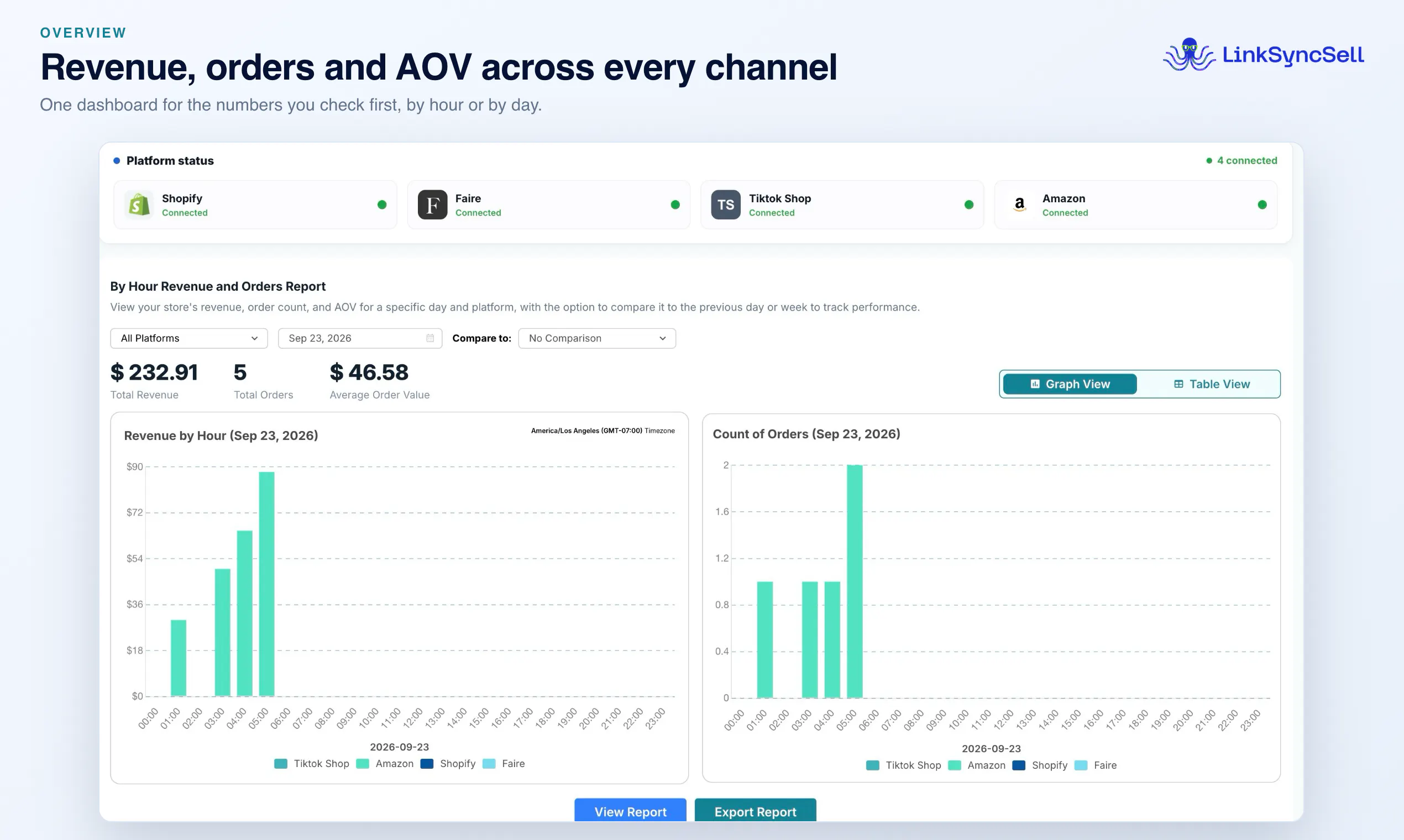Click the 05:00 orders count bar
The width and height of the screenshot is (1404, 840).
(855, 581)
